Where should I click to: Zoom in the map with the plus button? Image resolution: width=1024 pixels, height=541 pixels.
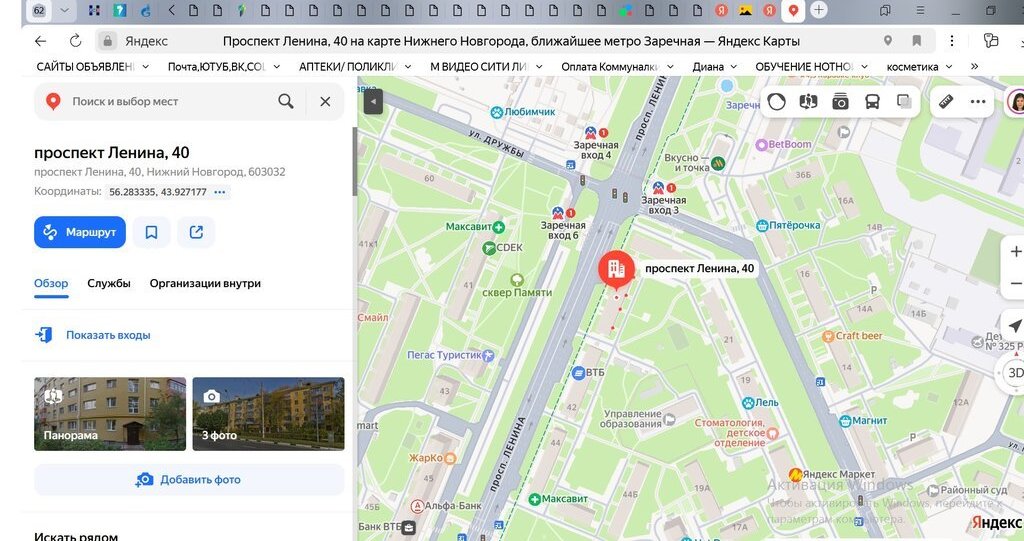coord(1015,252)
